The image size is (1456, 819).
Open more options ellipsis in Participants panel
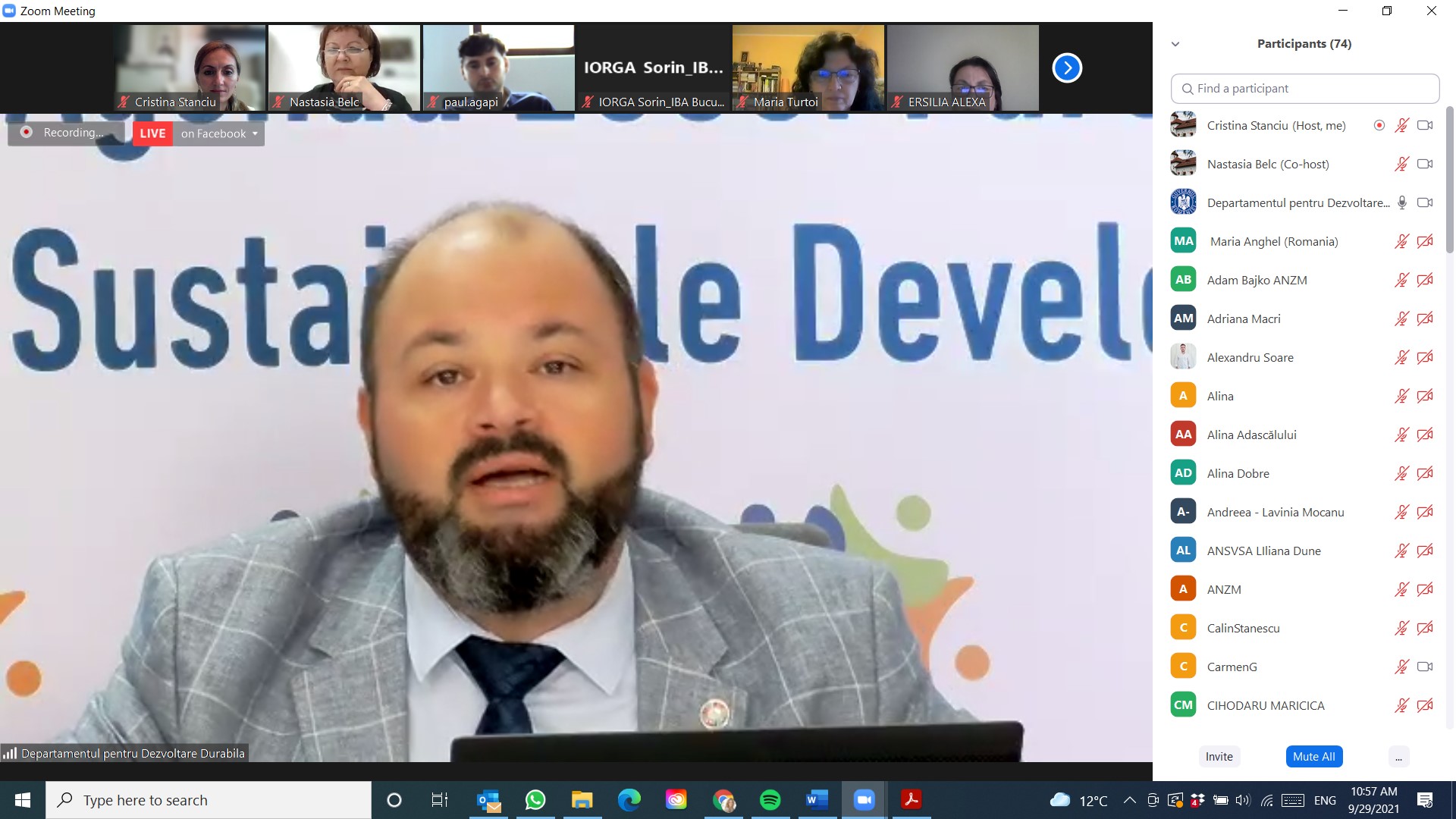1398,757
